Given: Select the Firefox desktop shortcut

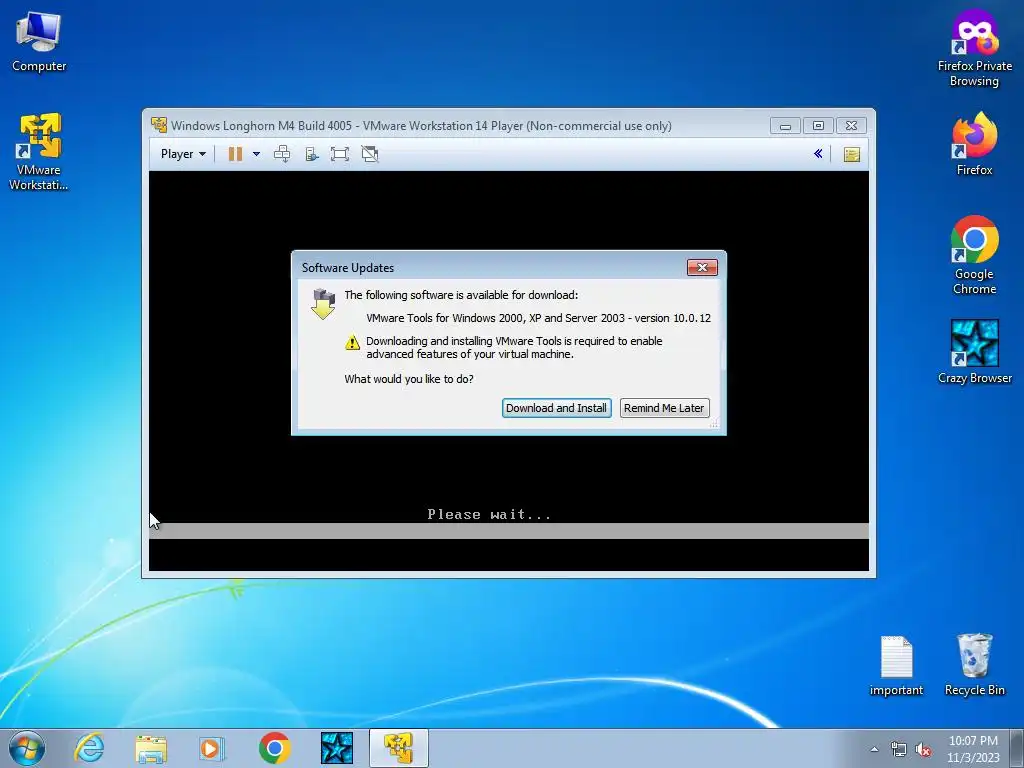Looking at the screenshot, I should pos(974,144).
